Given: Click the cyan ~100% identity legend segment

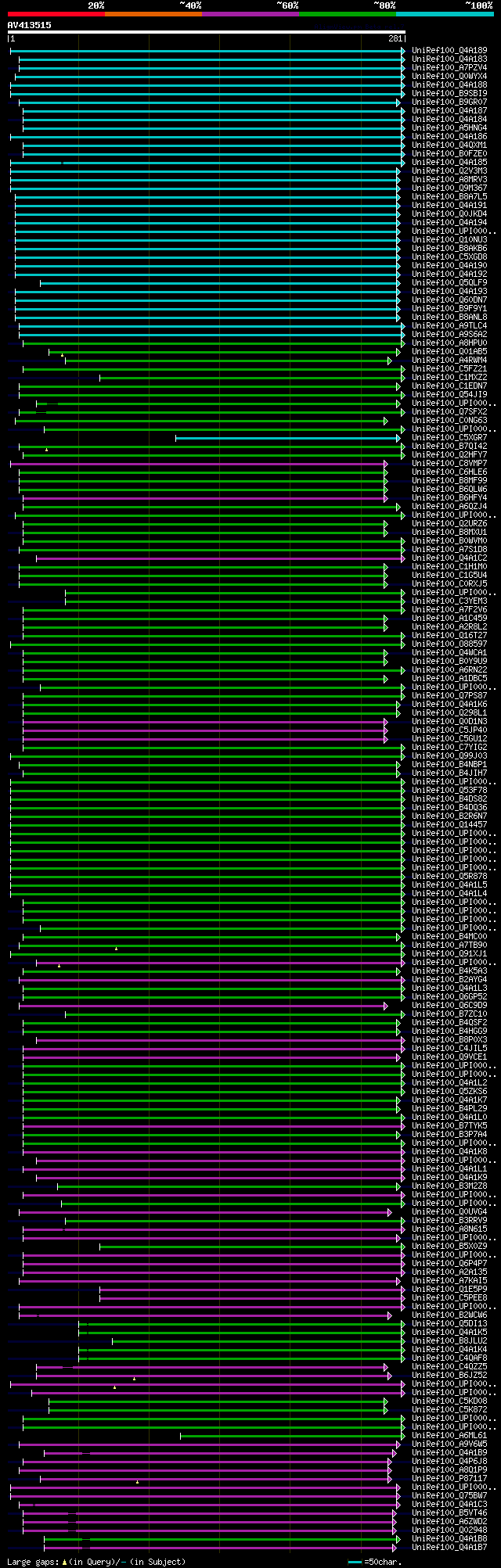Looking at the screenshot, I should 445,13.
